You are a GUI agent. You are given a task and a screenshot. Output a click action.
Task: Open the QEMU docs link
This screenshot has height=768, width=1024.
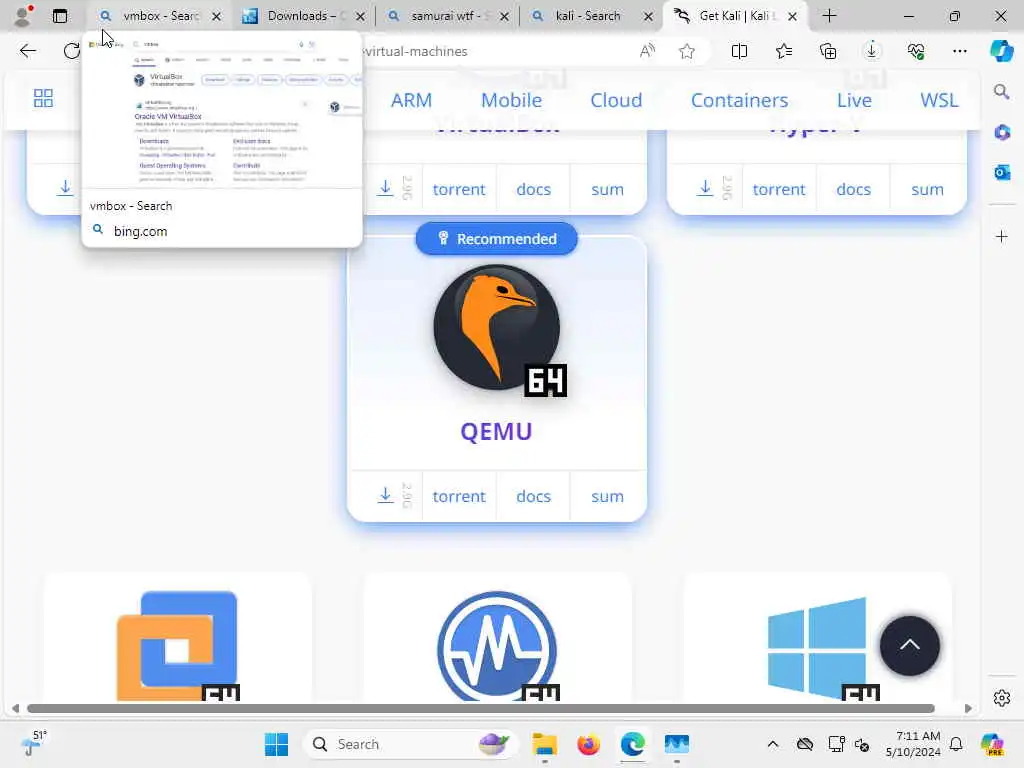pos(534,496)
